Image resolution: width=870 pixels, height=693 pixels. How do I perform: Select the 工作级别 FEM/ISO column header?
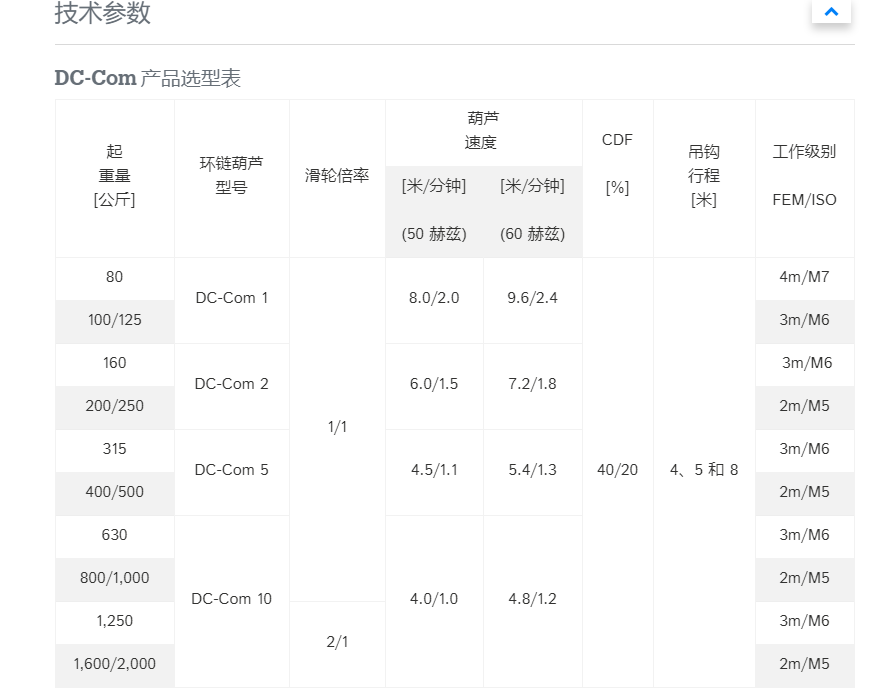click(804, 176)
